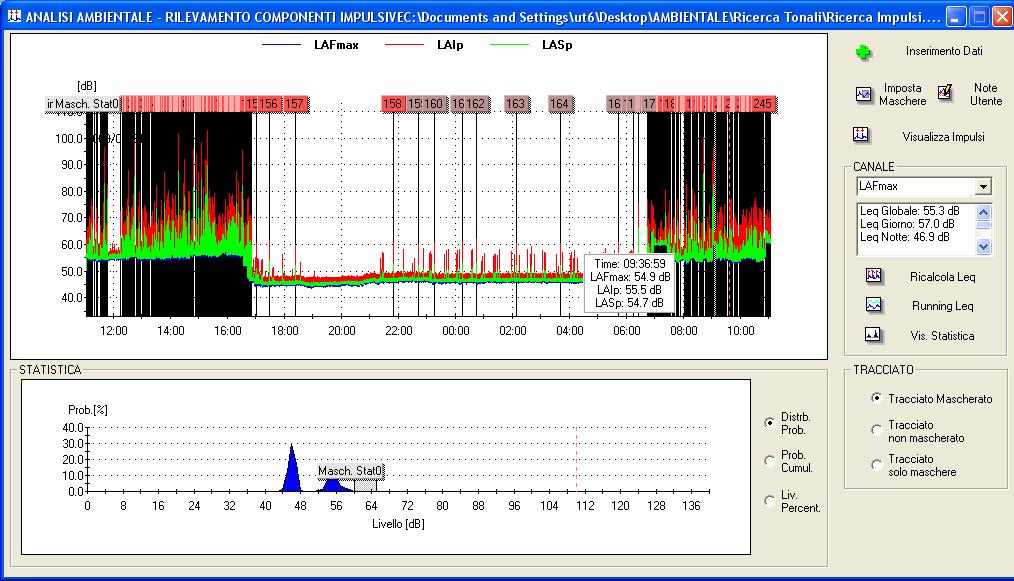Screen dimensions: 1014x581
Task: Click Visualizza Impulsi label
Action: (x=943, y=137)
